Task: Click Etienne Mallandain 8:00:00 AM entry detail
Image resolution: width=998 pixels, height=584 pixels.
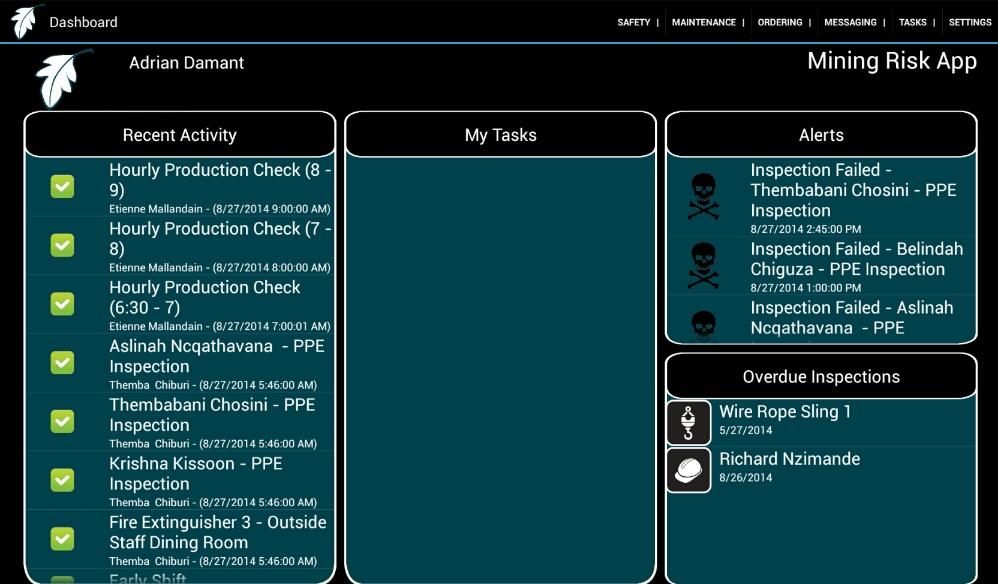Action: pos(220,268)
